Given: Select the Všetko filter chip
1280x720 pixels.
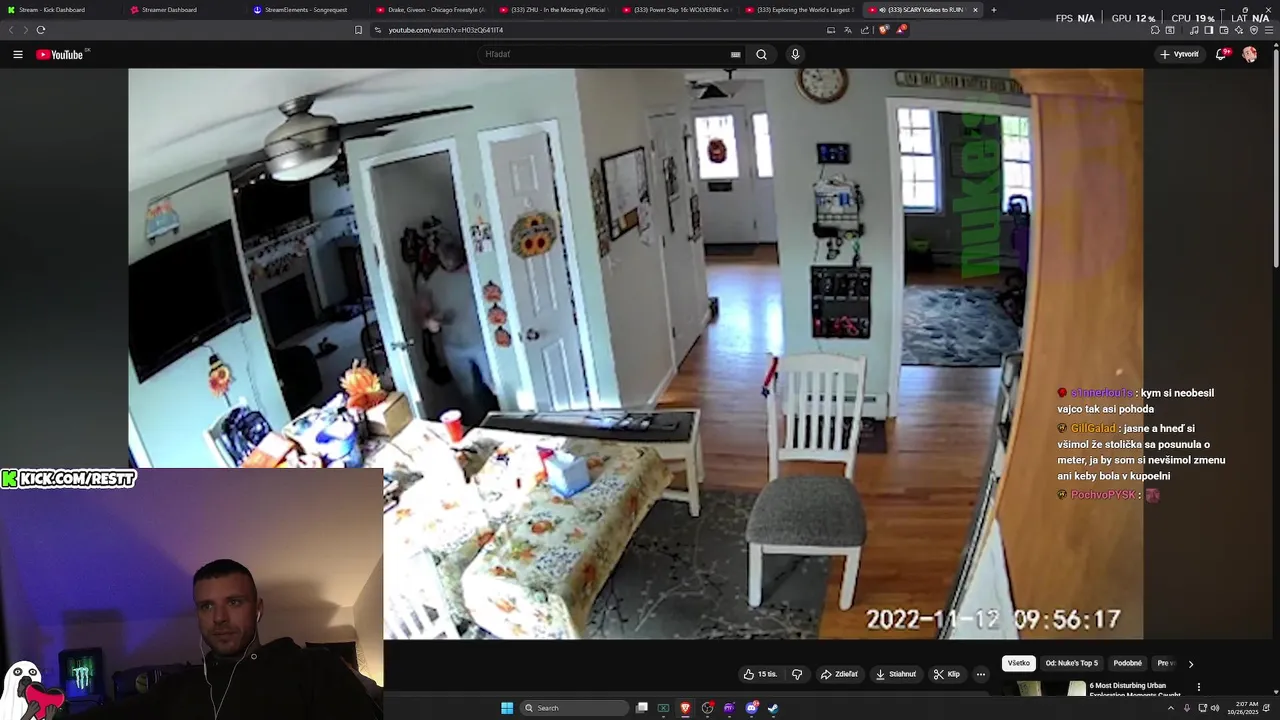Looking at the screenshot, I should pos(1018,663).
